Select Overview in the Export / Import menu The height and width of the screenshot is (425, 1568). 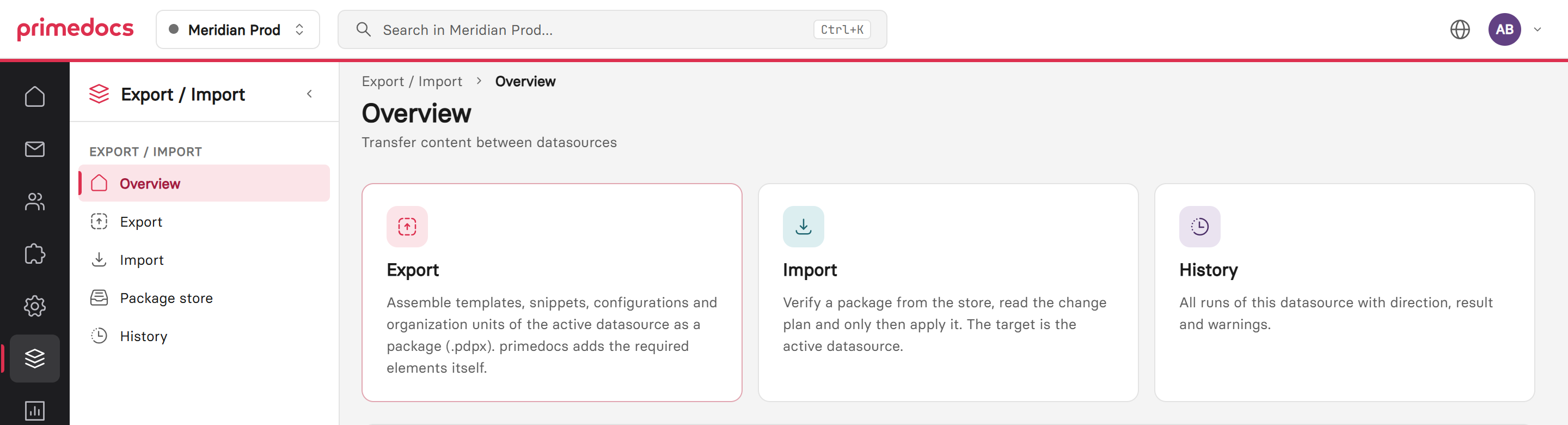point(204,183)
